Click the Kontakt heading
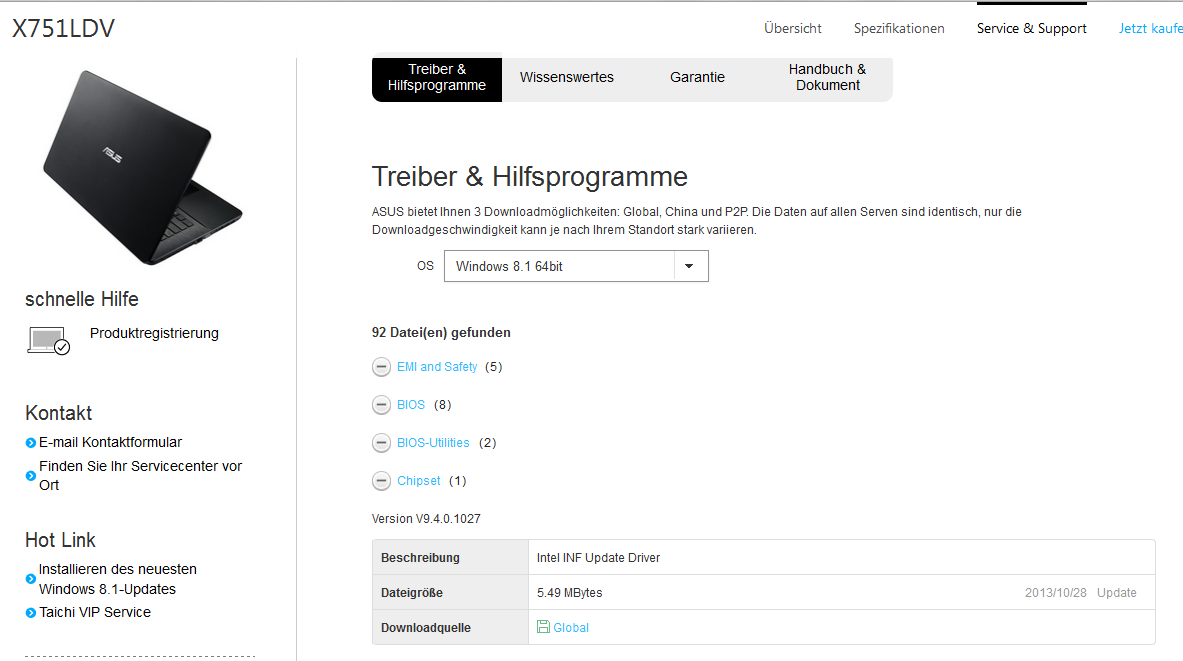 tap(58, 414)
